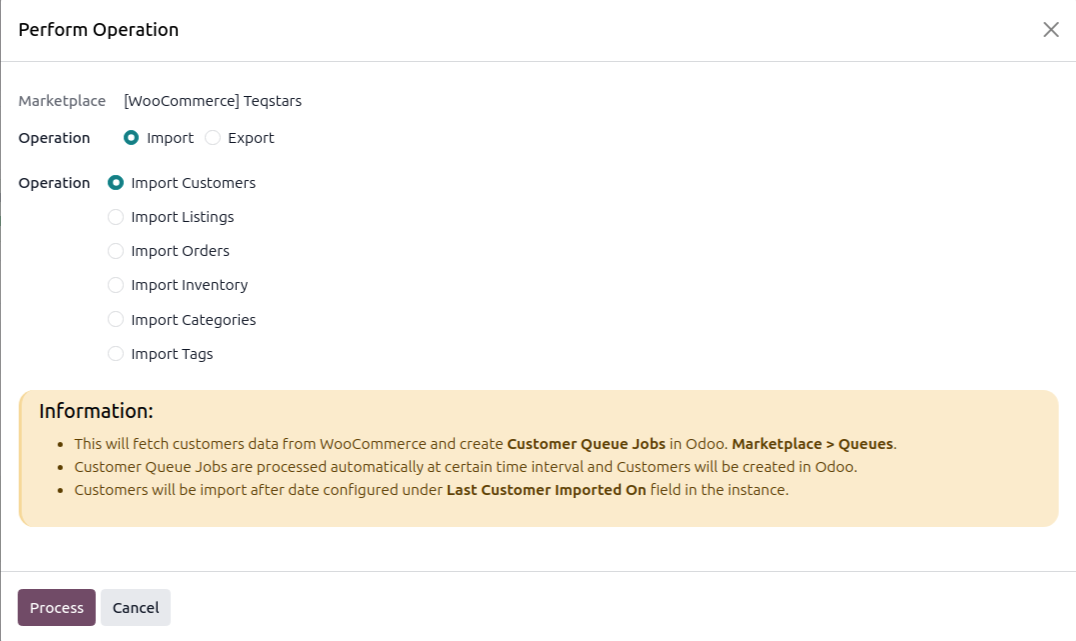Click the bold 'Customer Queue Jobs' text

[586, 444]
